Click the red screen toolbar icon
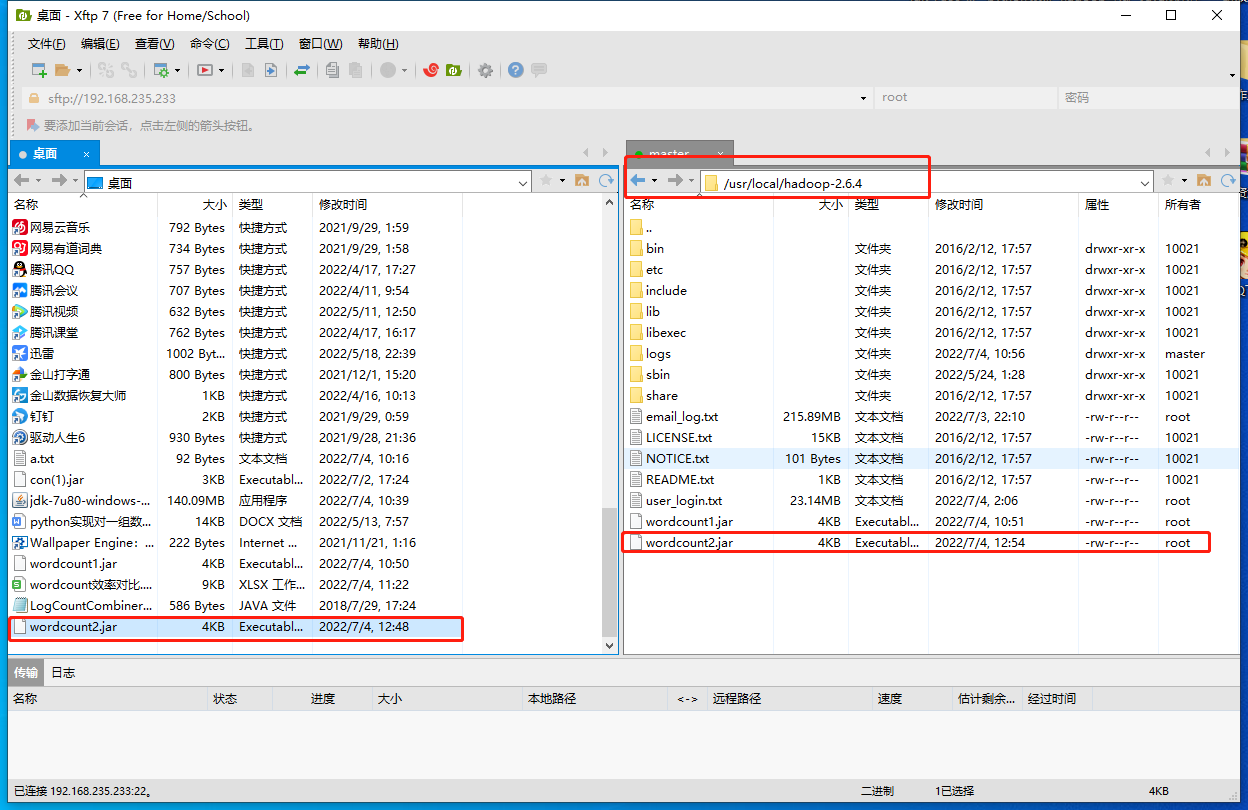Viewport: 1248px width, 810px height. point(205,70)
